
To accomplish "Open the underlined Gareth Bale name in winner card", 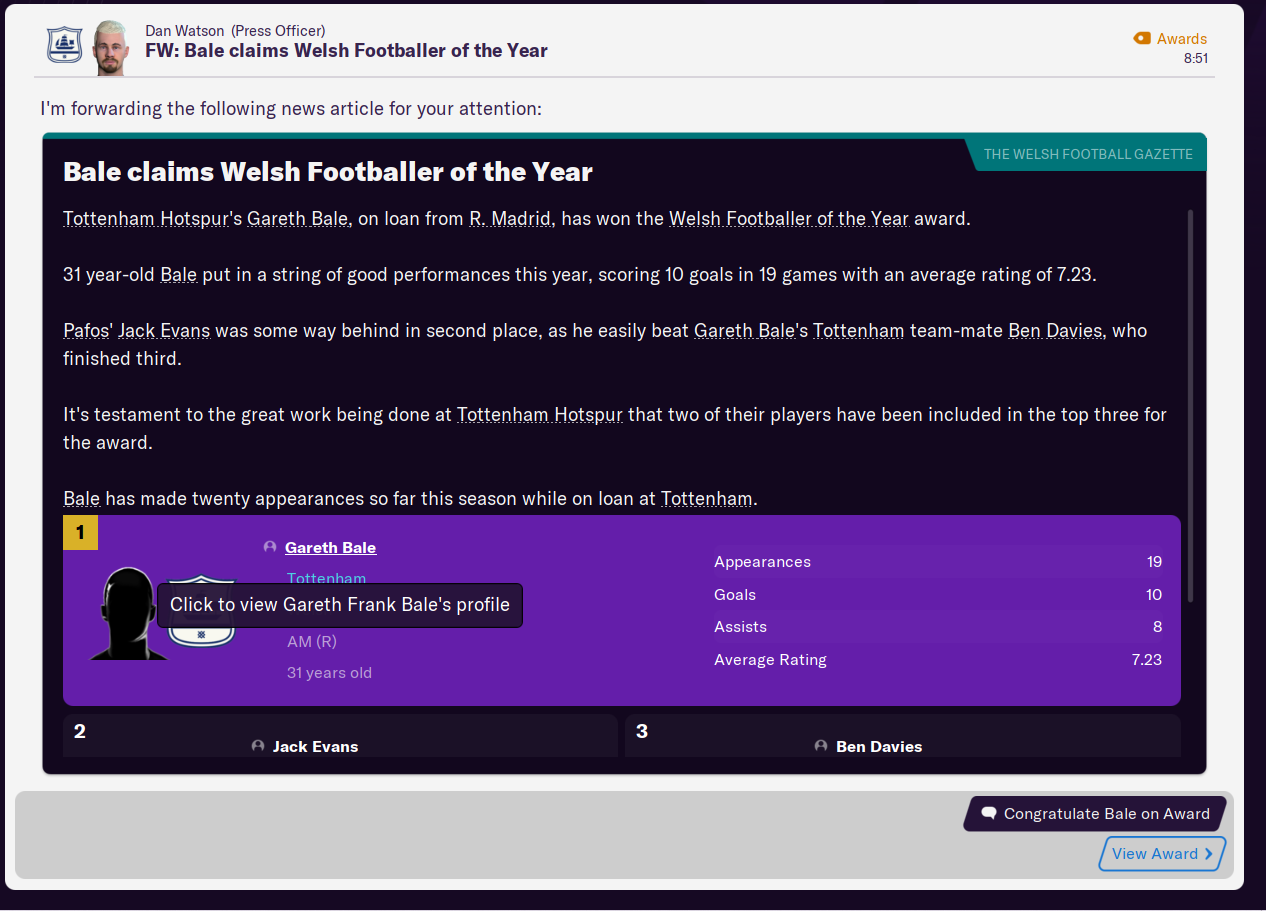I will pyautogui.click(x=330, y=547).
